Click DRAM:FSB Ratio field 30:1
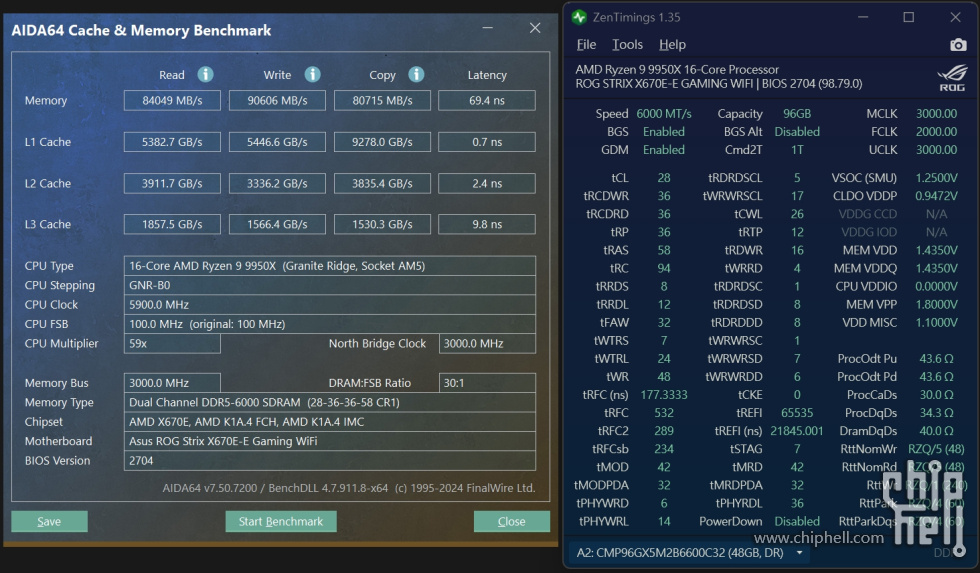980x573 pixels. point(487,383)
